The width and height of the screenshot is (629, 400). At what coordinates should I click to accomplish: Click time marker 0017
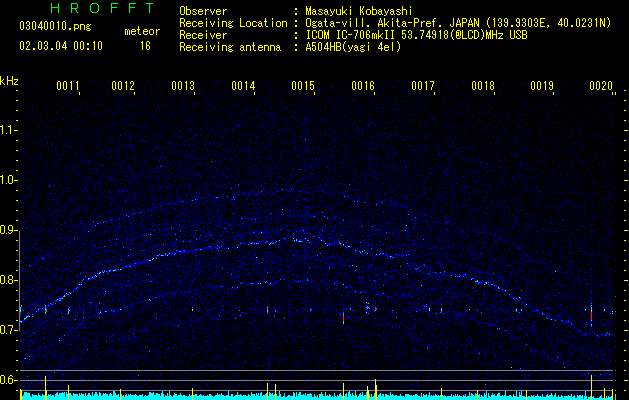(423, 86)
